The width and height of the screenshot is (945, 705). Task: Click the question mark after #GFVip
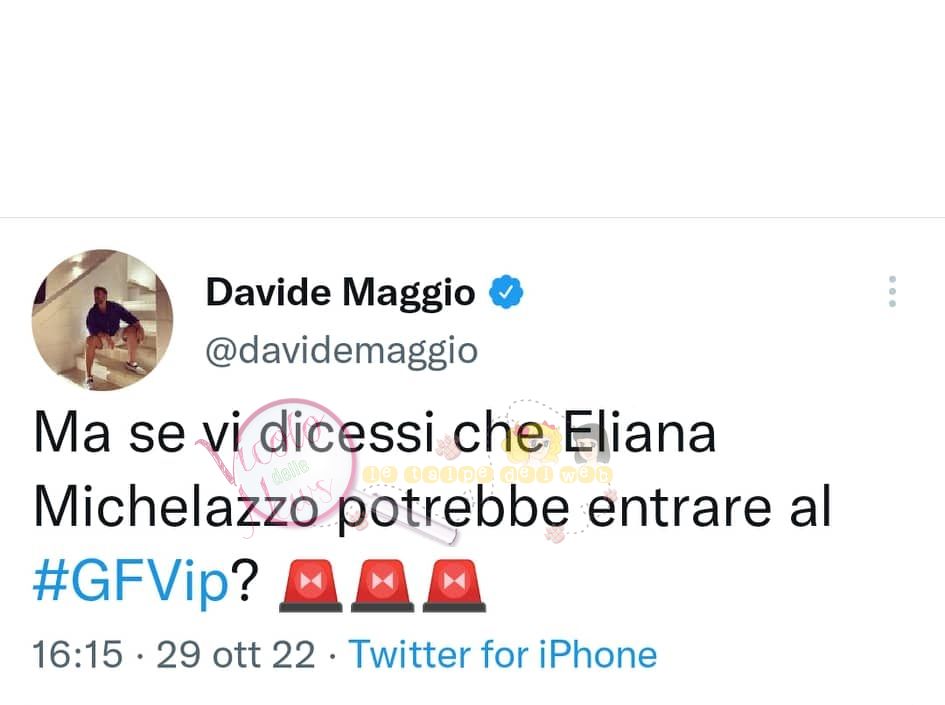click(246, 580)
